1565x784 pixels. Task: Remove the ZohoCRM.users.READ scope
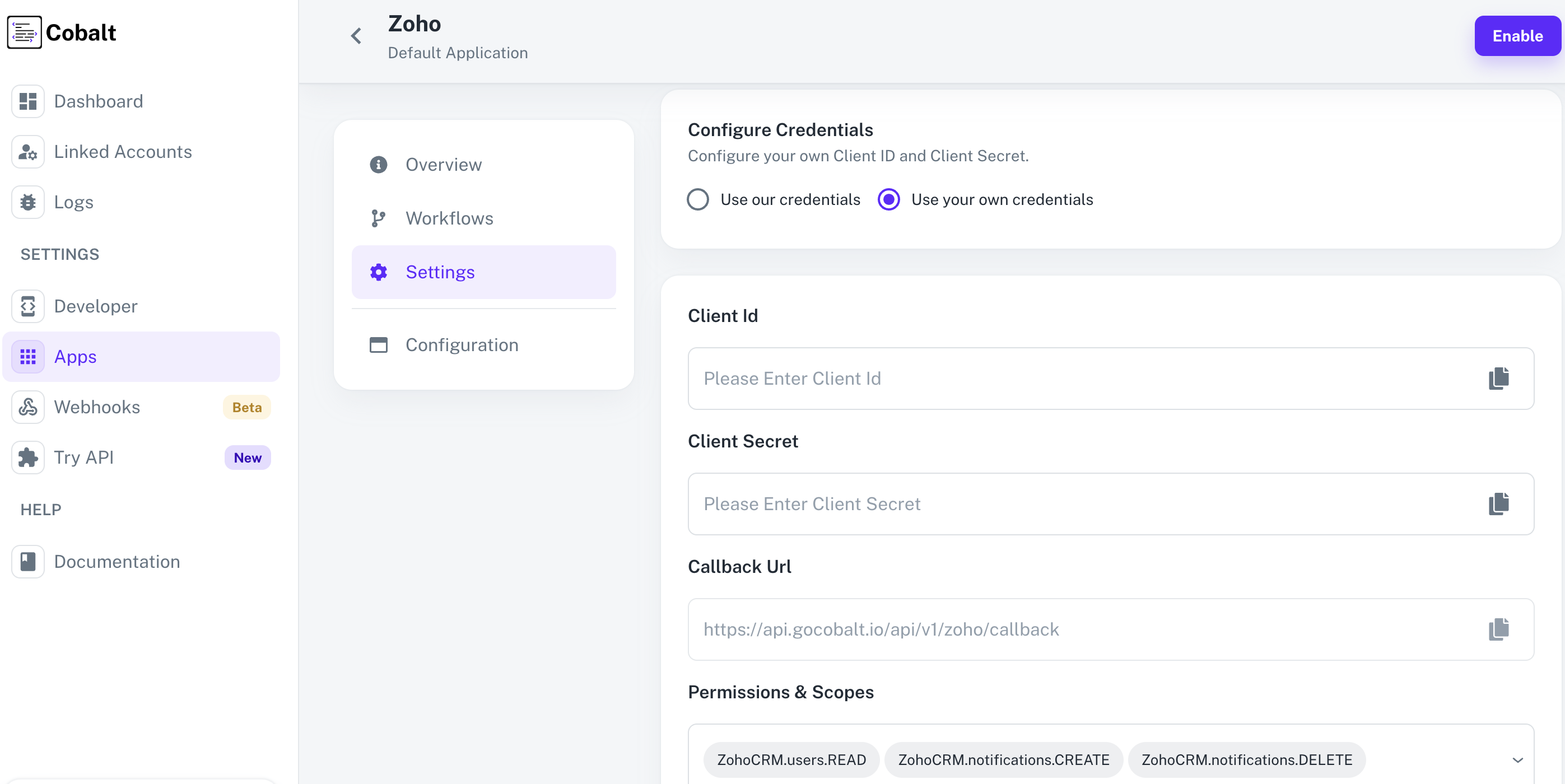pos(791,760)
